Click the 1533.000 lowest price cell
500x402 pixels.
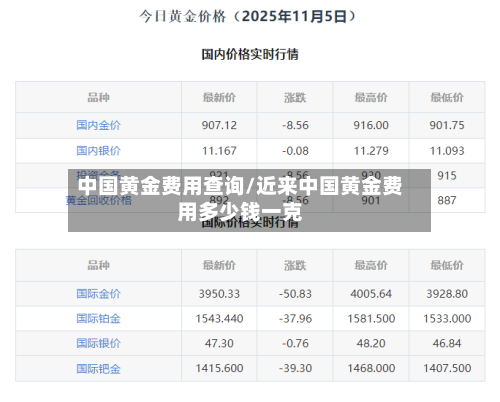tap(447, 318)
